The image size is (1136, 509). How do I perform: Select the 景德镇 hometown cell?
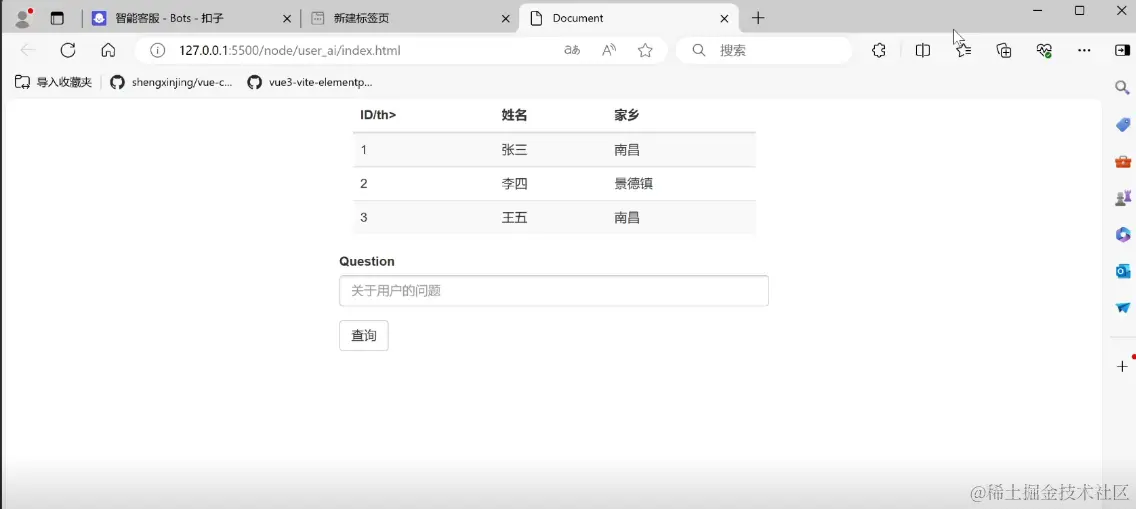pos(633,184)
